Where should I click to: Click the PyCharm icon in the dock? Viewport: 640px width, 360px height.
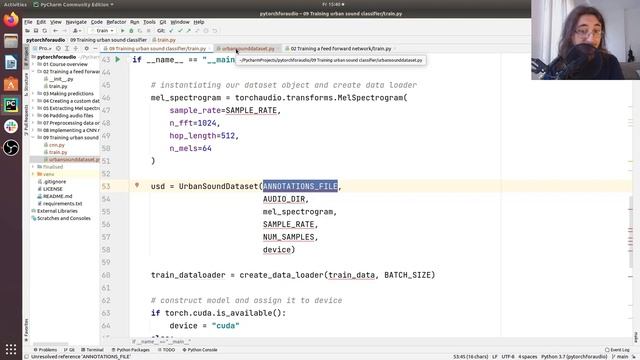tap(11, 105)
